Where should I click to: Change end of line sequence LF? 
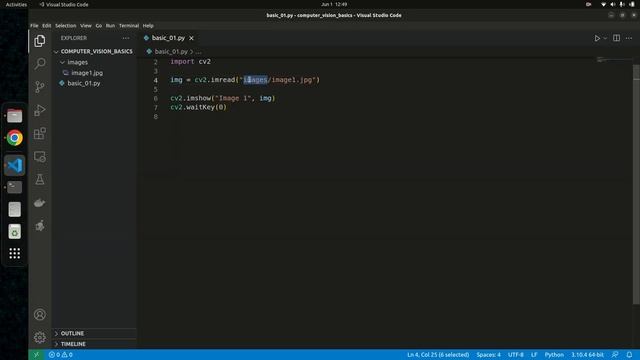click(x=534, y=355)
